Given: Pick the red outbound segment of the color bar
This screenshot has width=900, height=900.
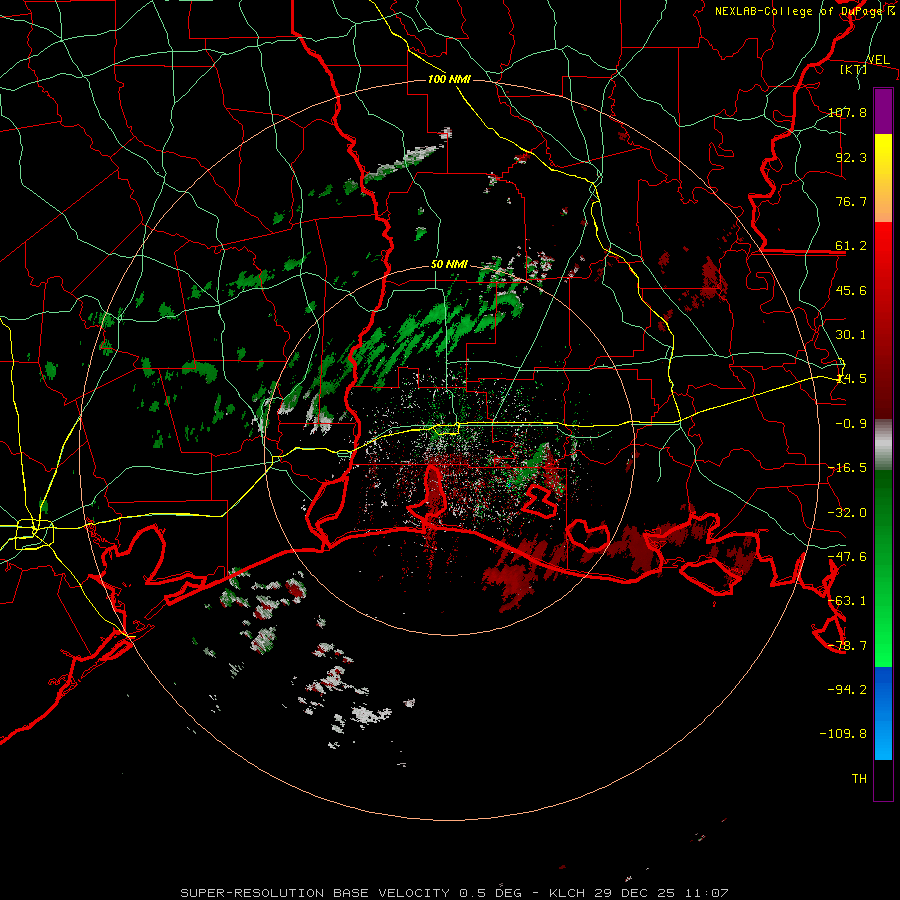Looking at the screenshot, I should (x=883, y=320).
